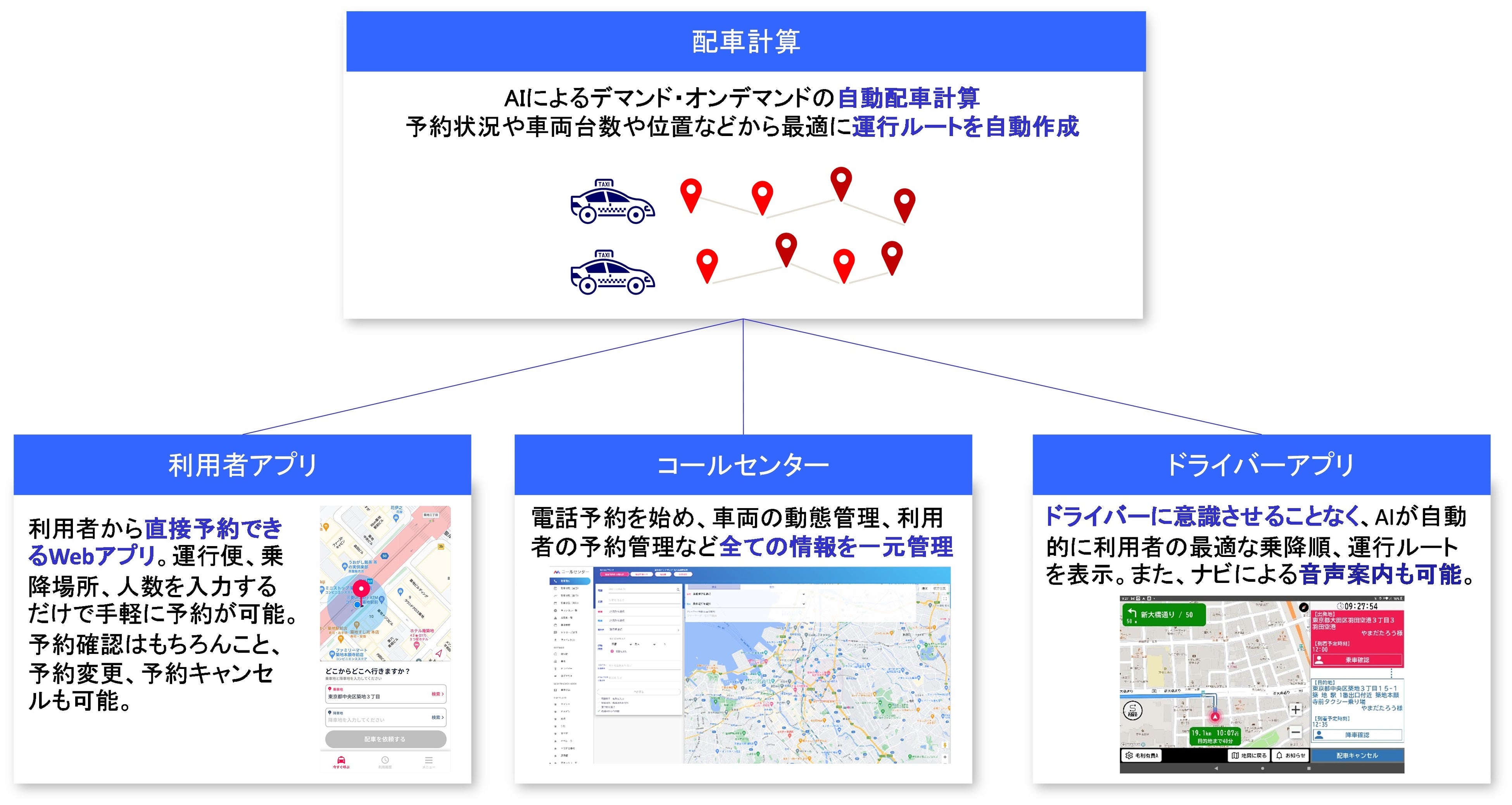
Task: Click the お知らせ bell notification button
Action: click(x=1291, y=755)
